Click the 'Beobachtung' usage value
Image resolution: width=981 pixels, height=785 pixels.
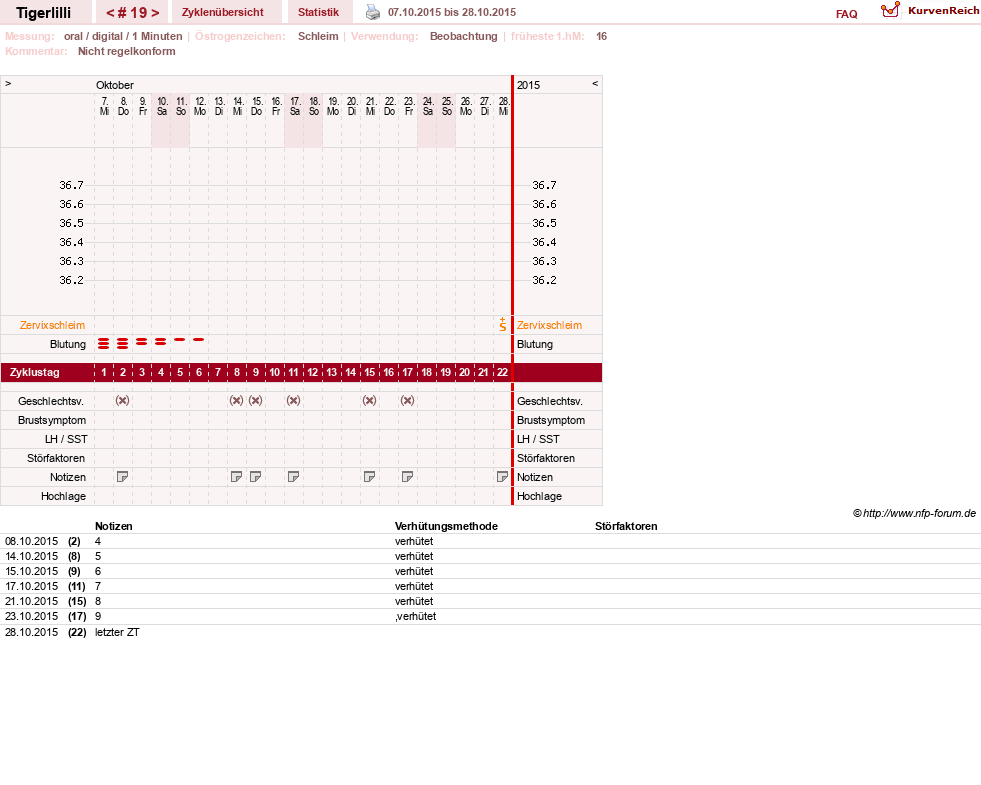tap(464, 36)
